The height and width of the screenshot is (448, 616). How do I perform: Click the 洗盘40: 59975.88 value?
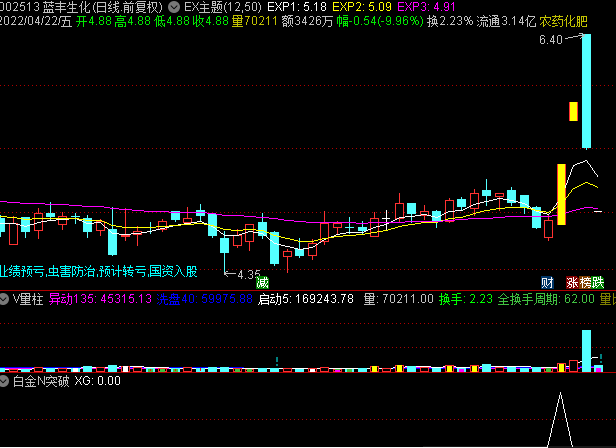click(x=204, y=299)
